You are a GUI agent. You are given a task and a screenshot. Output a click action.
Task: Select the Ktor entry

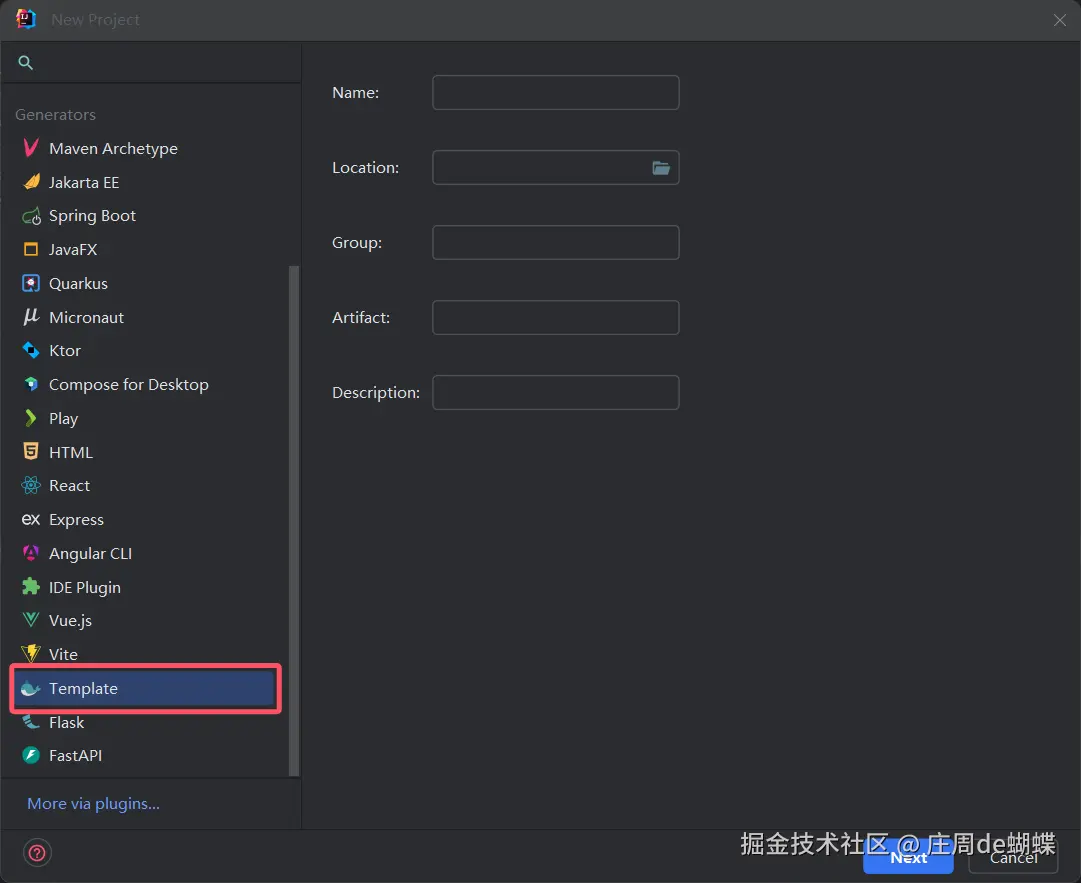pyautogui.click(x=146, y=351)
